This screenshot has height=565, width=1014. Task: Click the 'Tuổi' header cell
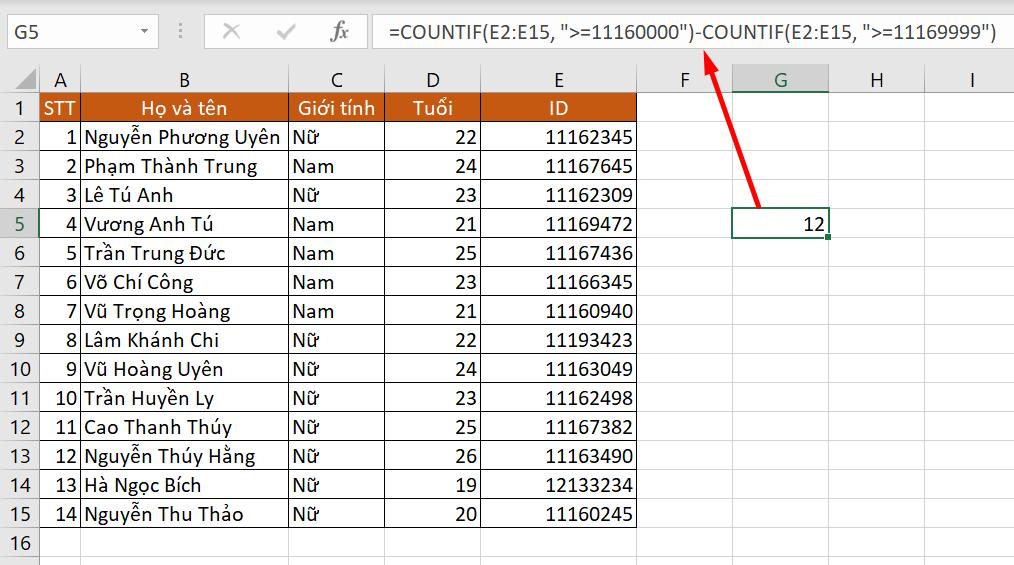[433, 107]
